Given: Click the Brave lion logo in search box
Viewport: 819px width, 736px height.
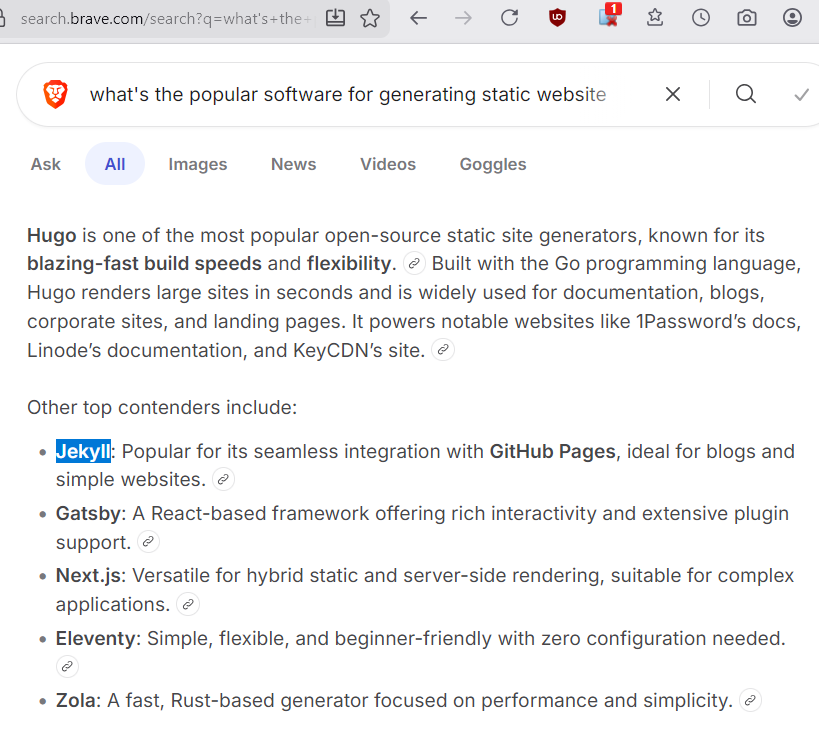Looking at the screenshot, I should 56,94.
